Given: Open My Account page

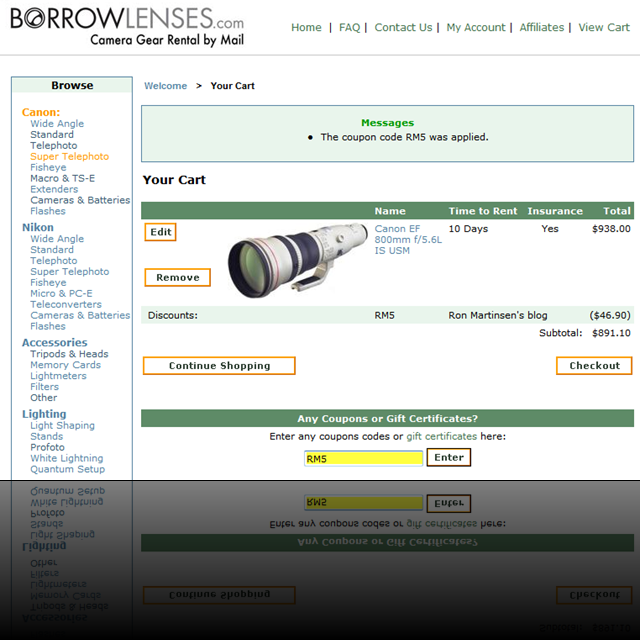Looking at the screenshot, I should pos(476,27).
